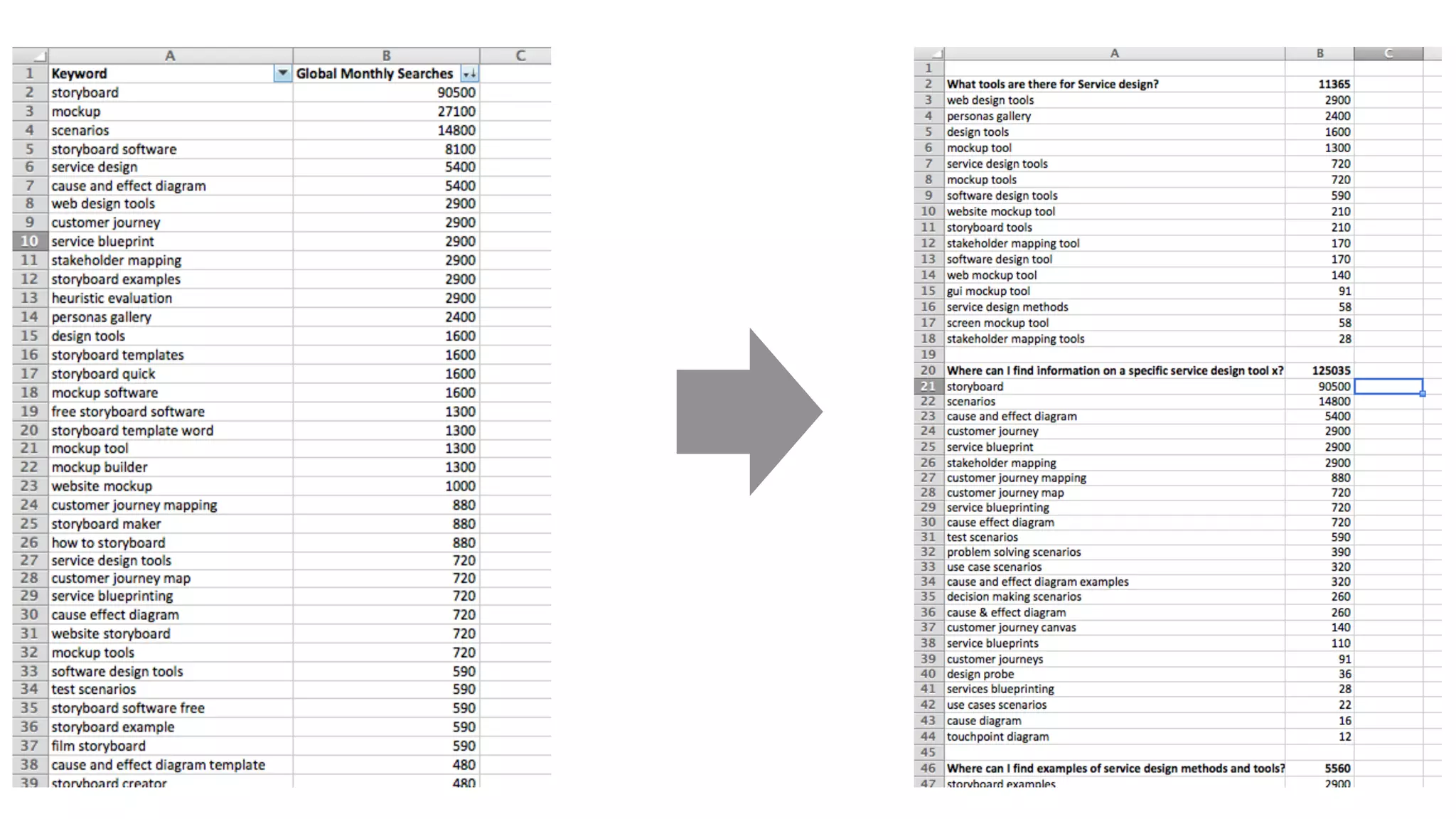Click 'touchpoint diagram' cell in right sheet

997,737
